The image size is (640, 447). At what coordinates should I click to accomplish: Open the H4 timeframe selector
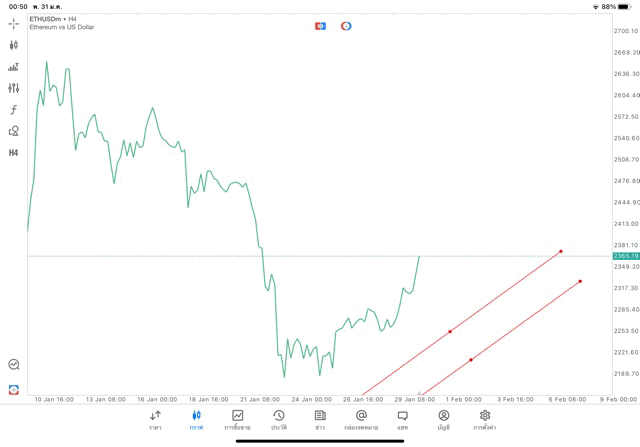tap(14, 153)
